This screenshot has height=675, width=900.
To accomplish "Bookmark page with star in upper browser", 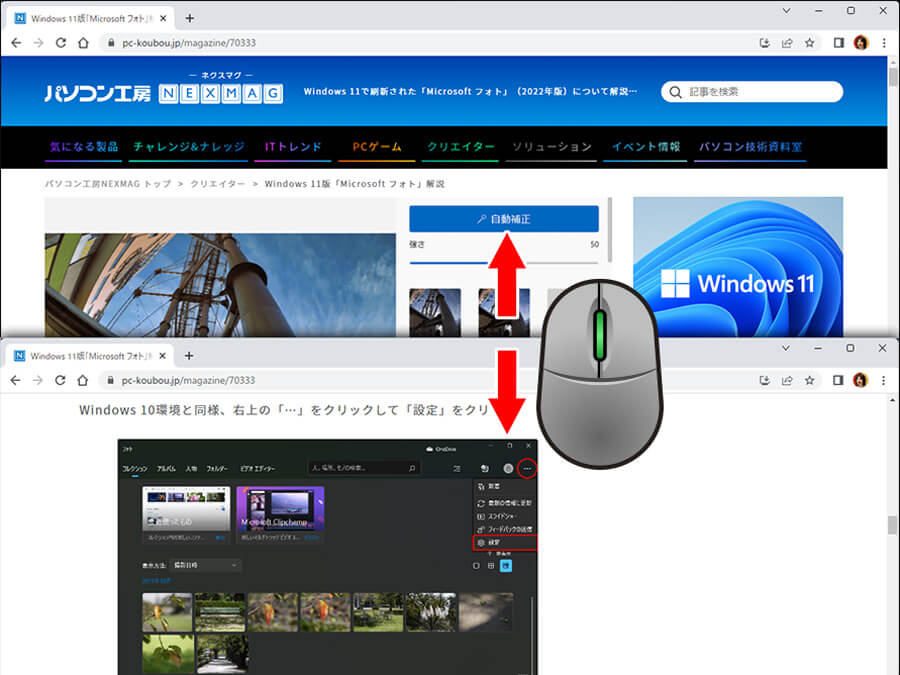I will 809,42.
